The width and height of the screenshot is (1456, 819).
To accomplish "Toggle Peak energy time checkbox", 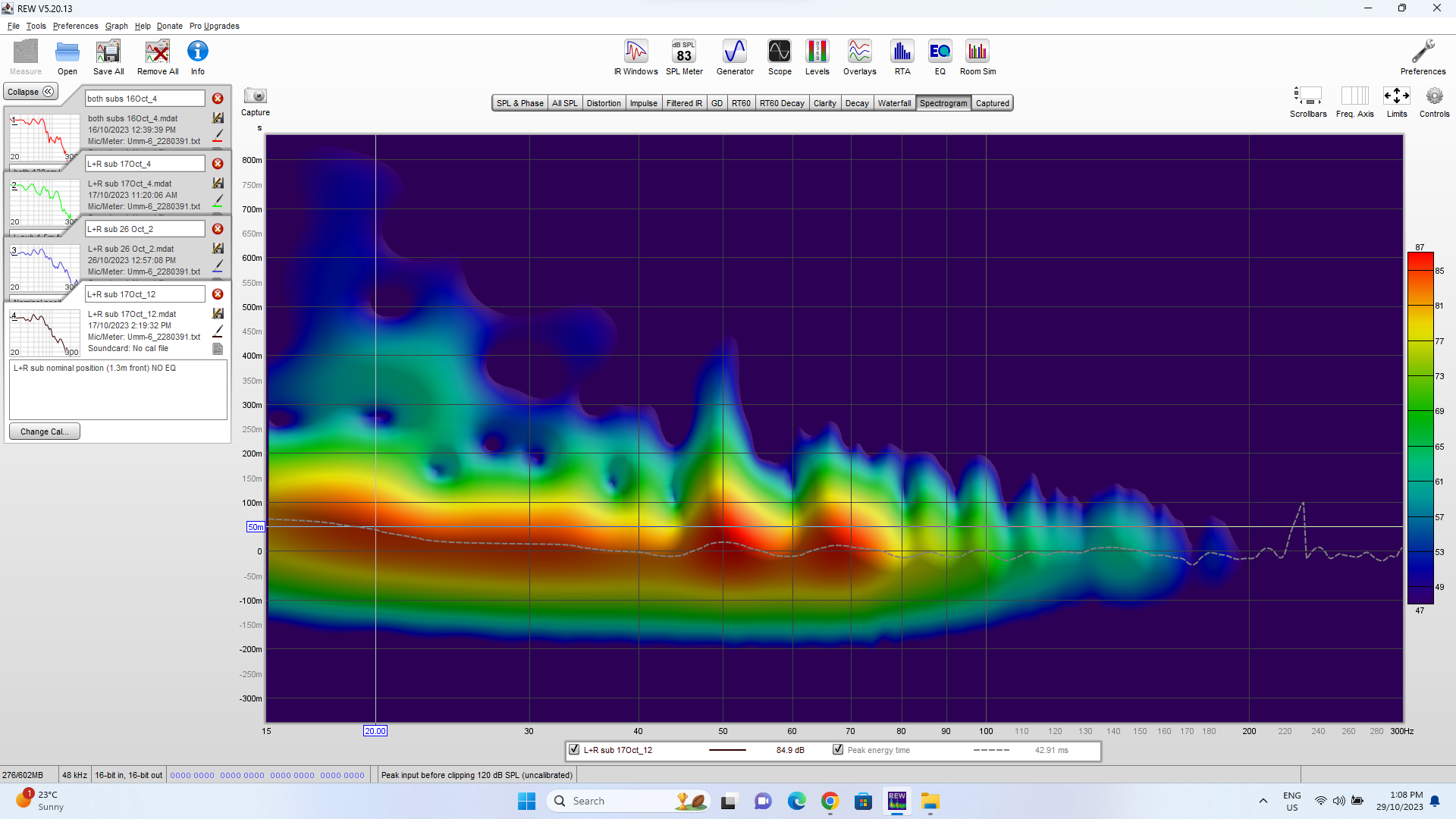I will pyautogui.click(x=838, y=750).
